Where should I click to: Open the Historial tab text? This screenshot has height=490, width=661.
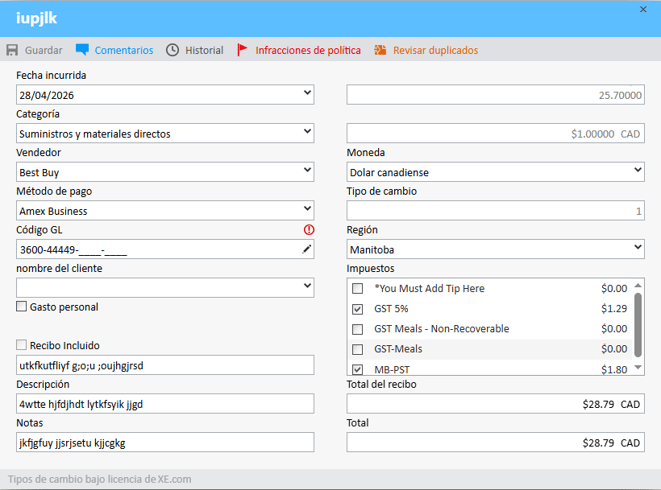[204, 50]
